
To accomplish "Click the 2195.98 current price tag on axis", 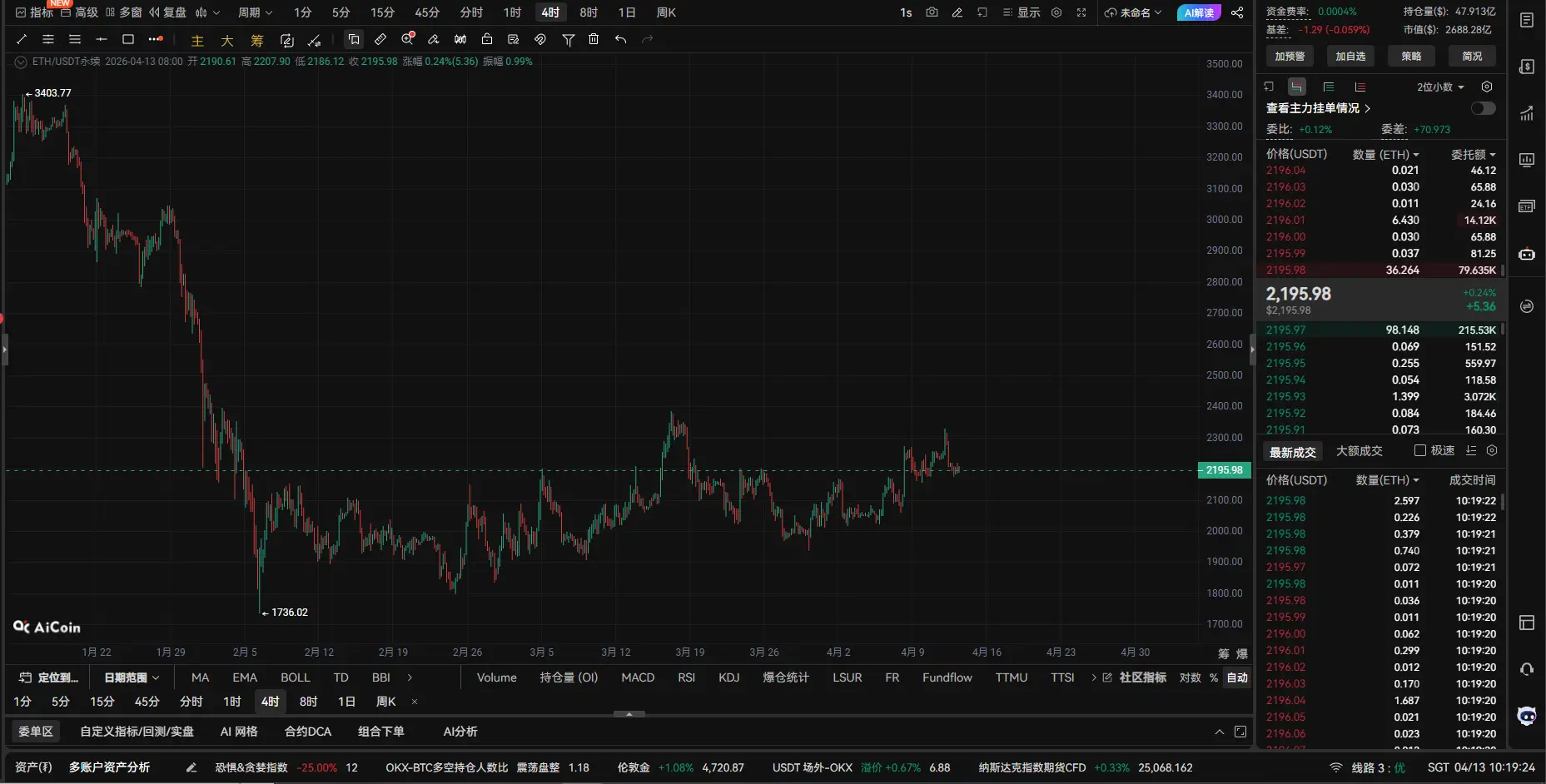I will tap(1224, 470).
